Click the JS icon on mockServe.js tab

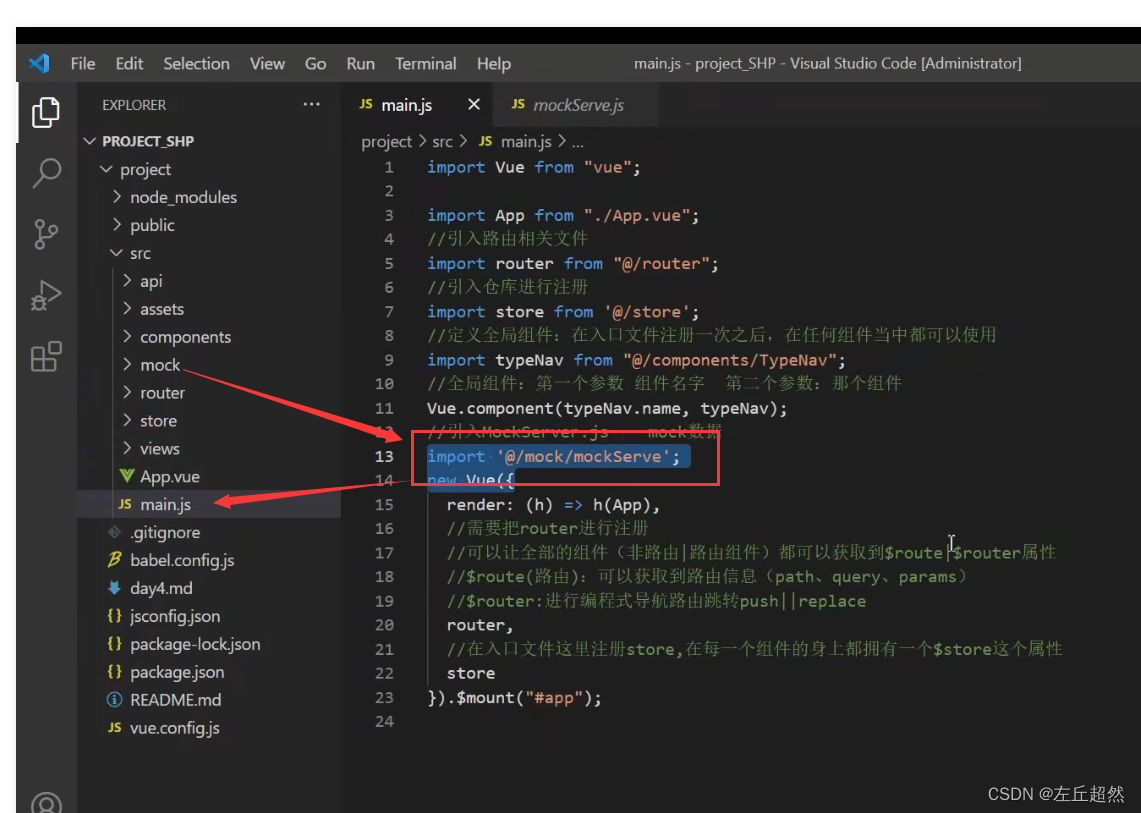pyautogui.click(x=518, y=104)
